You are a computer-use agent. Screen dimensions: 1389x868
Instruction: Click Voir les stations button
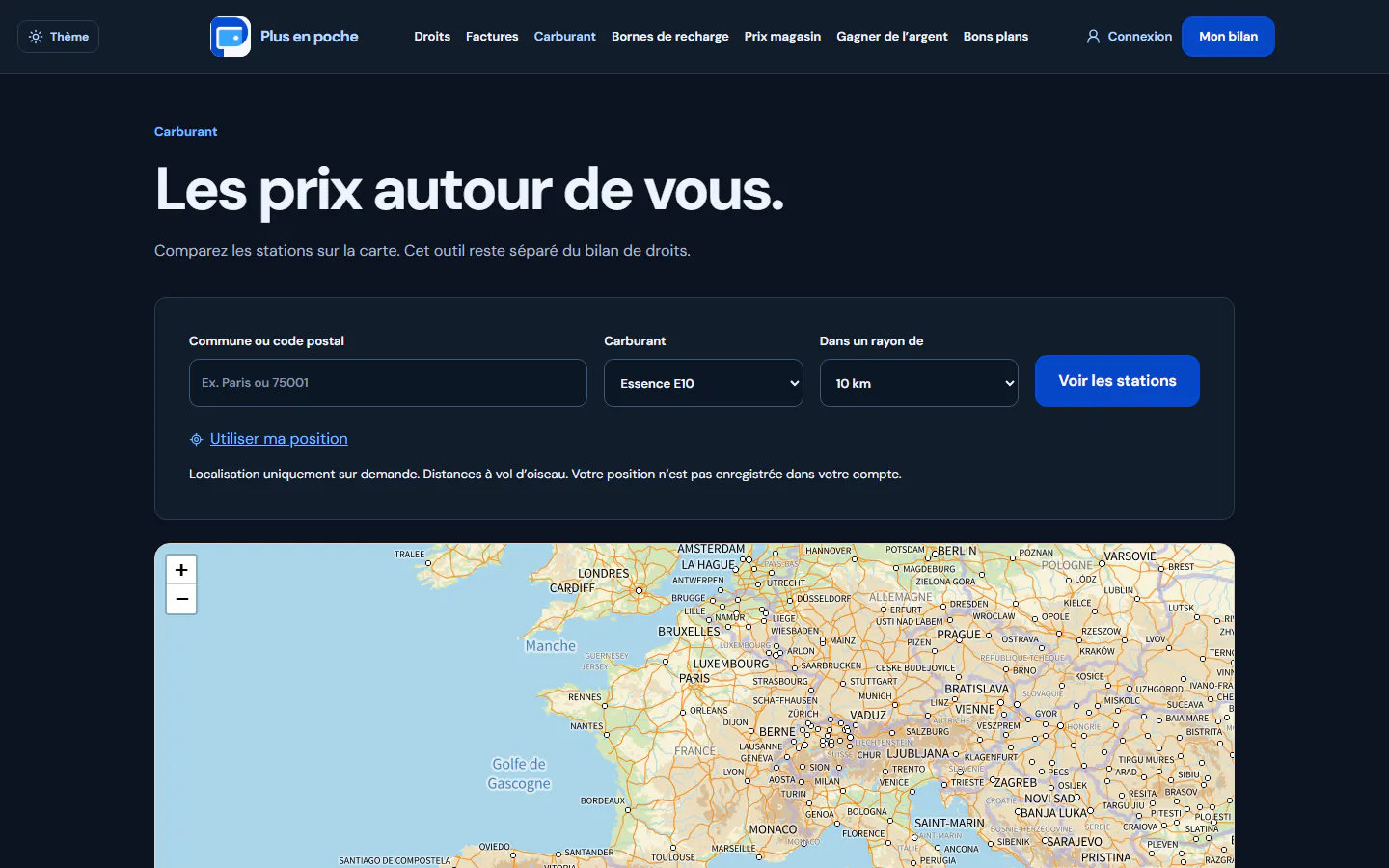point(1117,381)
